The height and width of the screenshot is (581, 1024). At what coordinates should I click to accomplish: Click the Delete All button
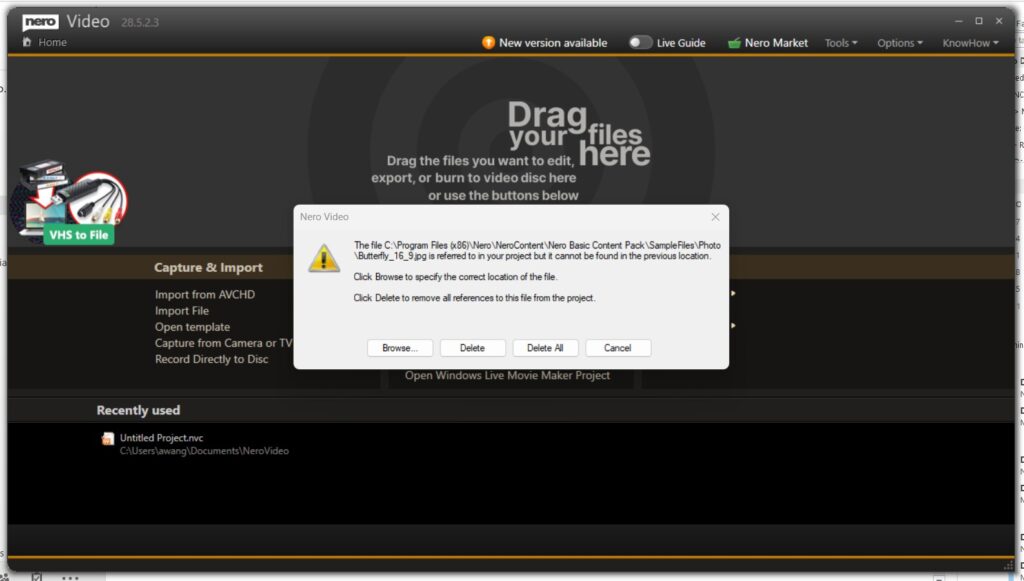click(x=545, y=348)
